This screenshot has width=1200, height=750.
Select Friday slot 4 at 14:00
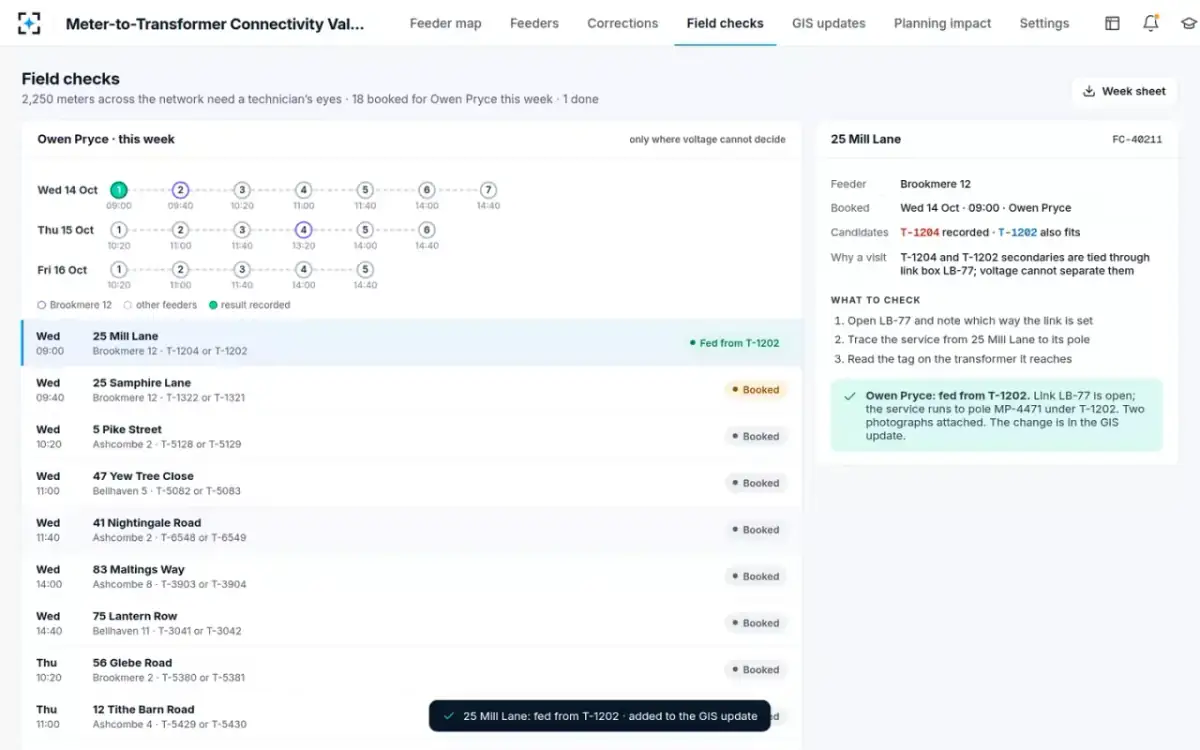click(303, 270)
